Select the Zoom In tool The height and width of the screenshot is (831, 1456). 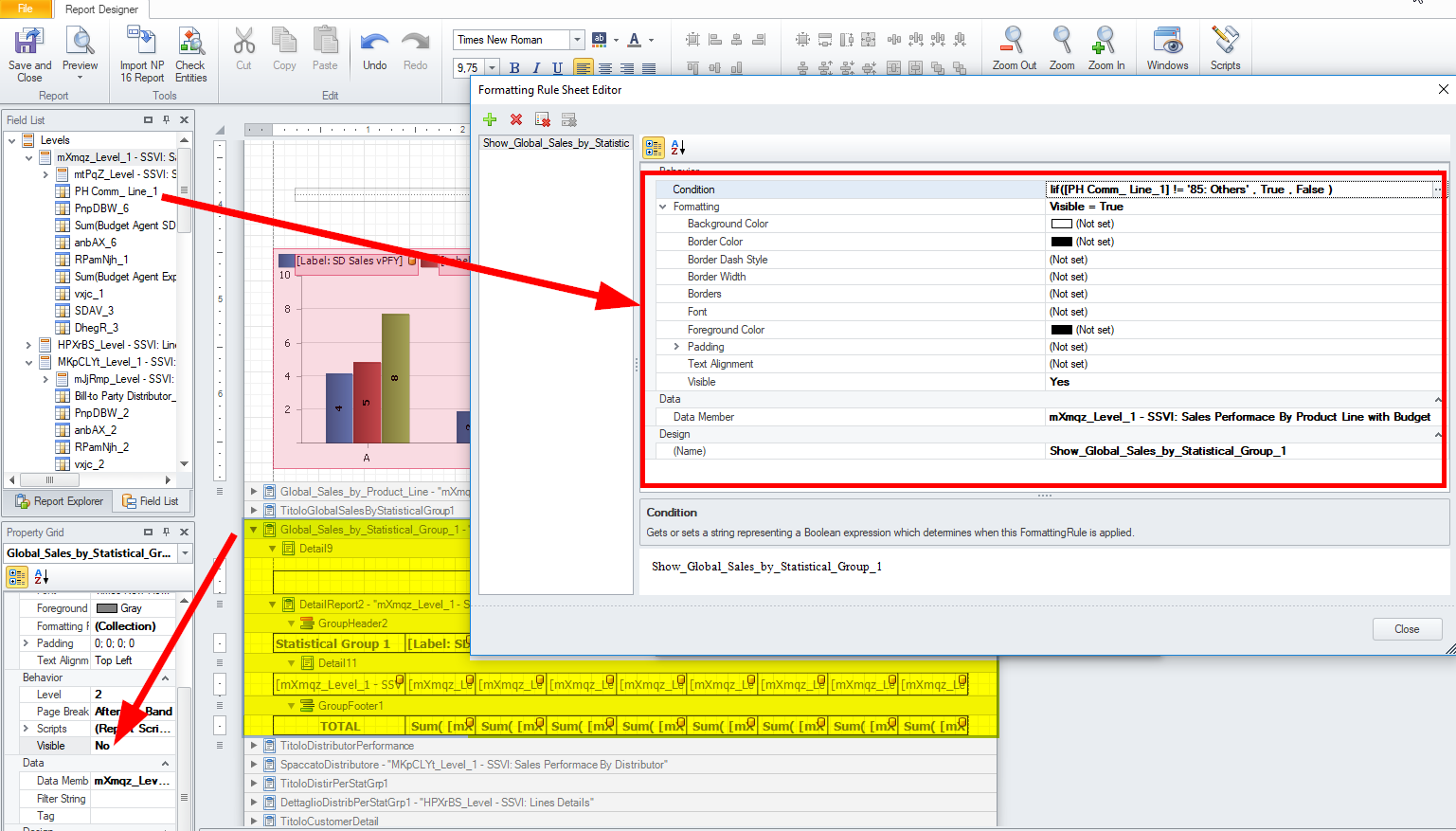point(1105,47)
